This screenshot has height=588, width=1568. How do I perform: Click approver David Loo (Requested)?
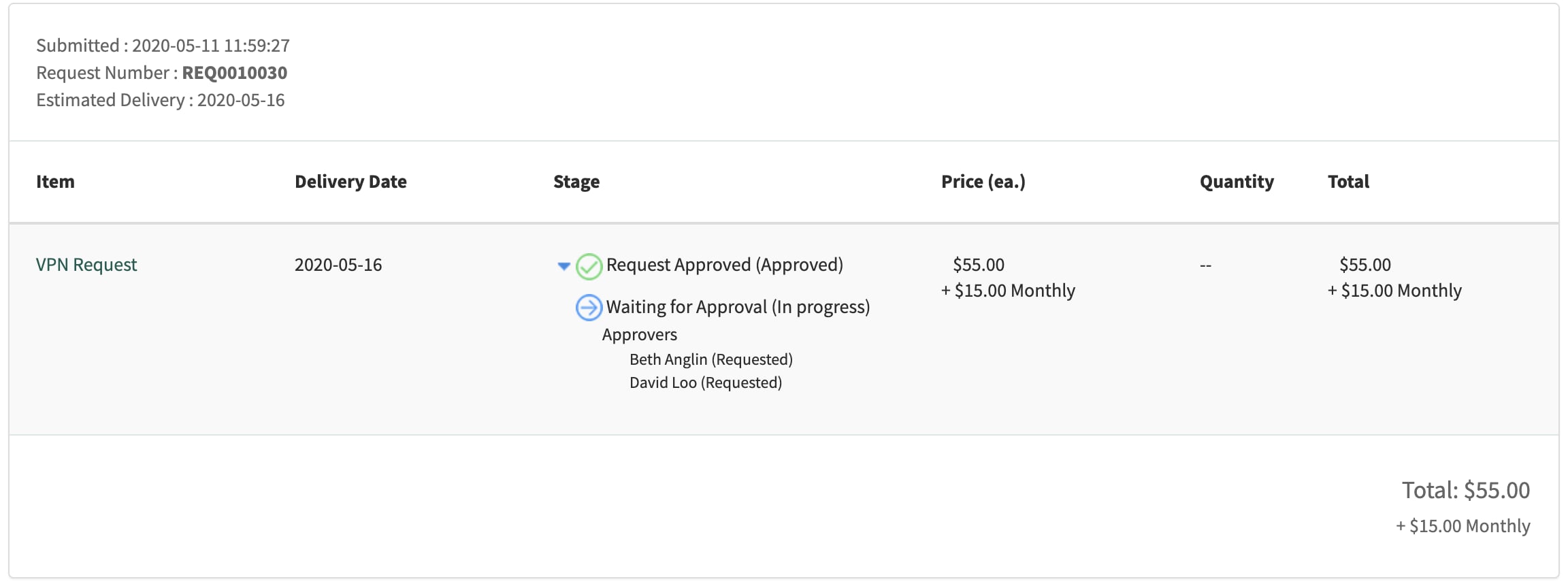[x=705, y=382]
